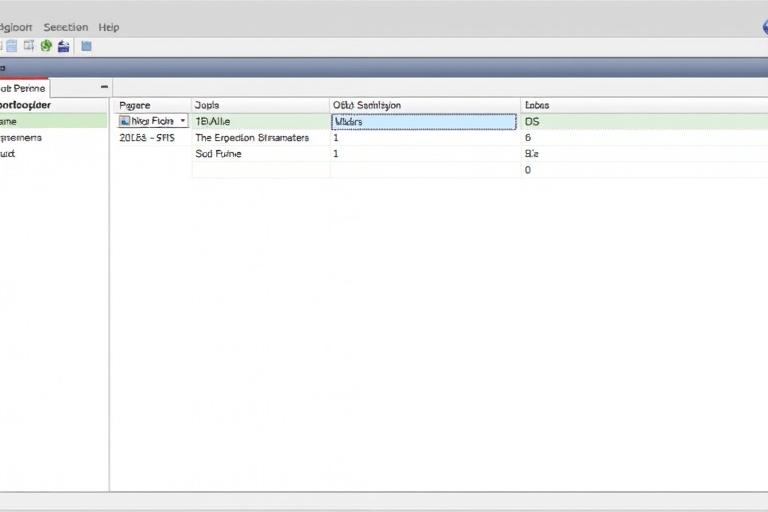The image size is (768, 512).
Task: Click the green globe toolbar icon
Action: click(46, 46)
